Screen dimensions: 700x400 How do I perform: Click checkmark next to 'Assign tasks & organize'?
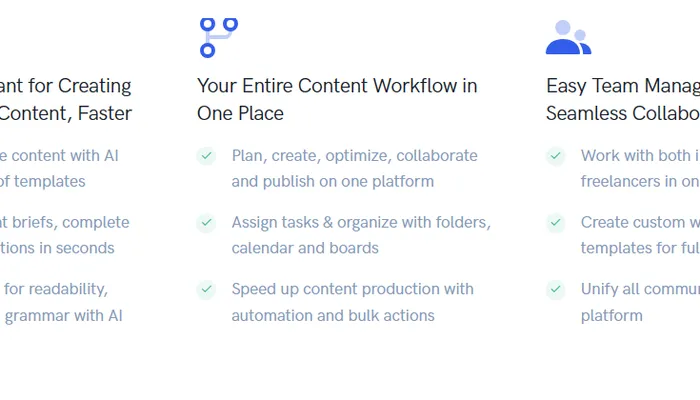206,223
